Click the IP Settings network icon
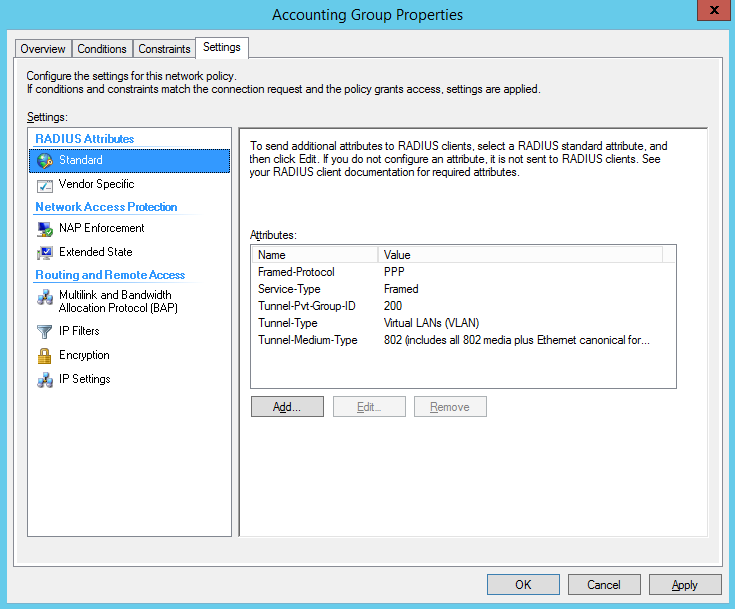 tap(45, 380)
